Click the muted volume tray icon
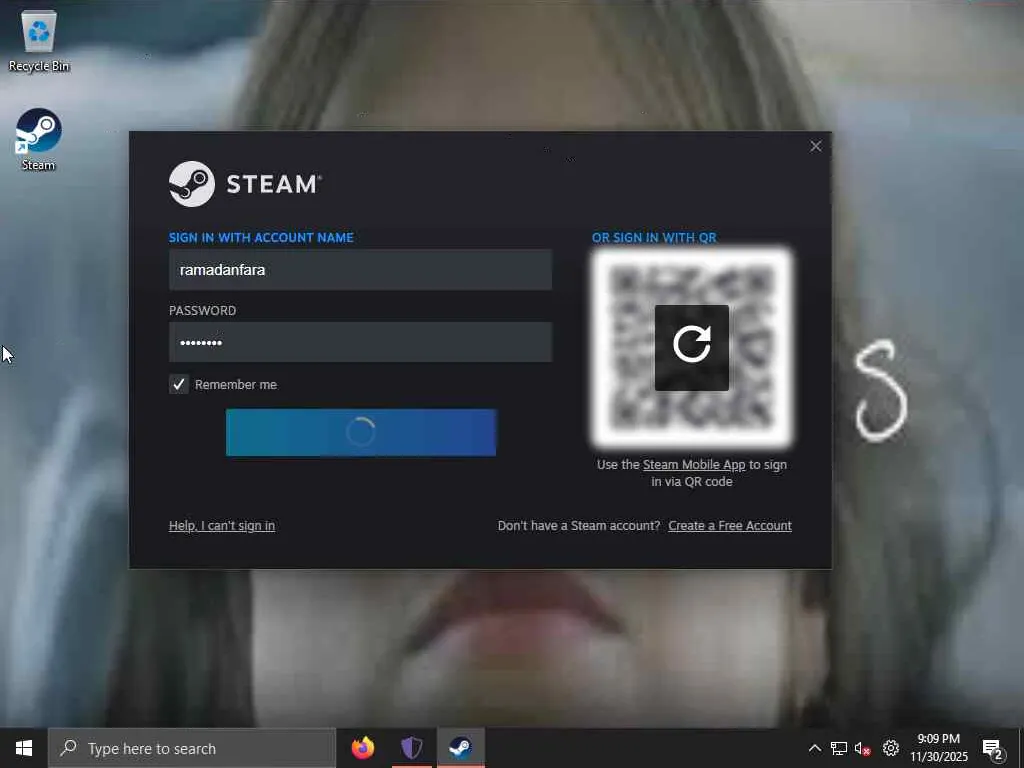This screenshot has width=1024, height=768. coord(863,748)
